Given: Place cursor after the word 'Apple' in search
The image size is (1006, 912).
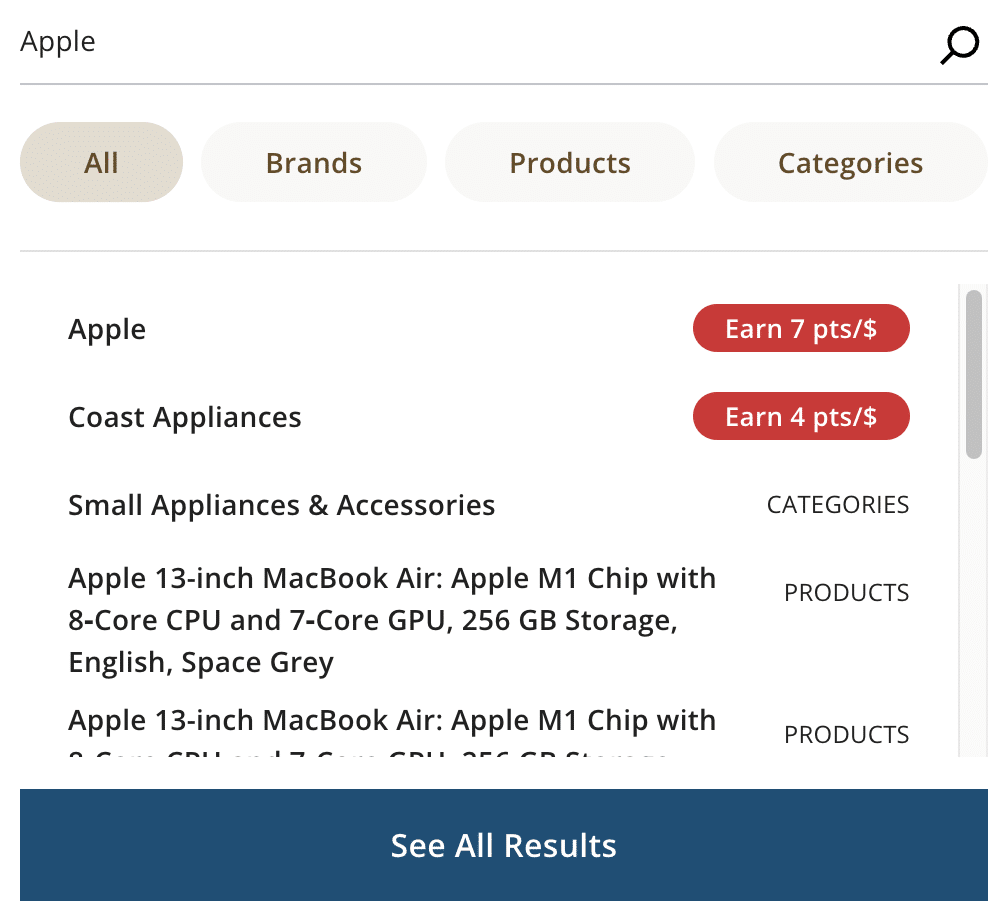Looking at the screenshot, I should (x=97, y=42).
